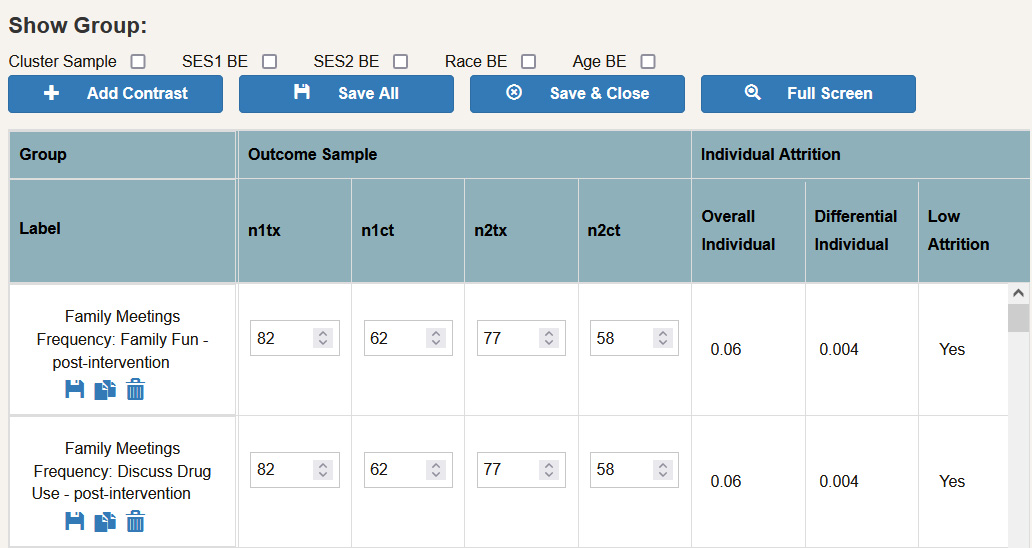Duplicate the Discuss Drug Use row
The height and width of the screenshot is (548, 1032).
click(x=105, y=522)
